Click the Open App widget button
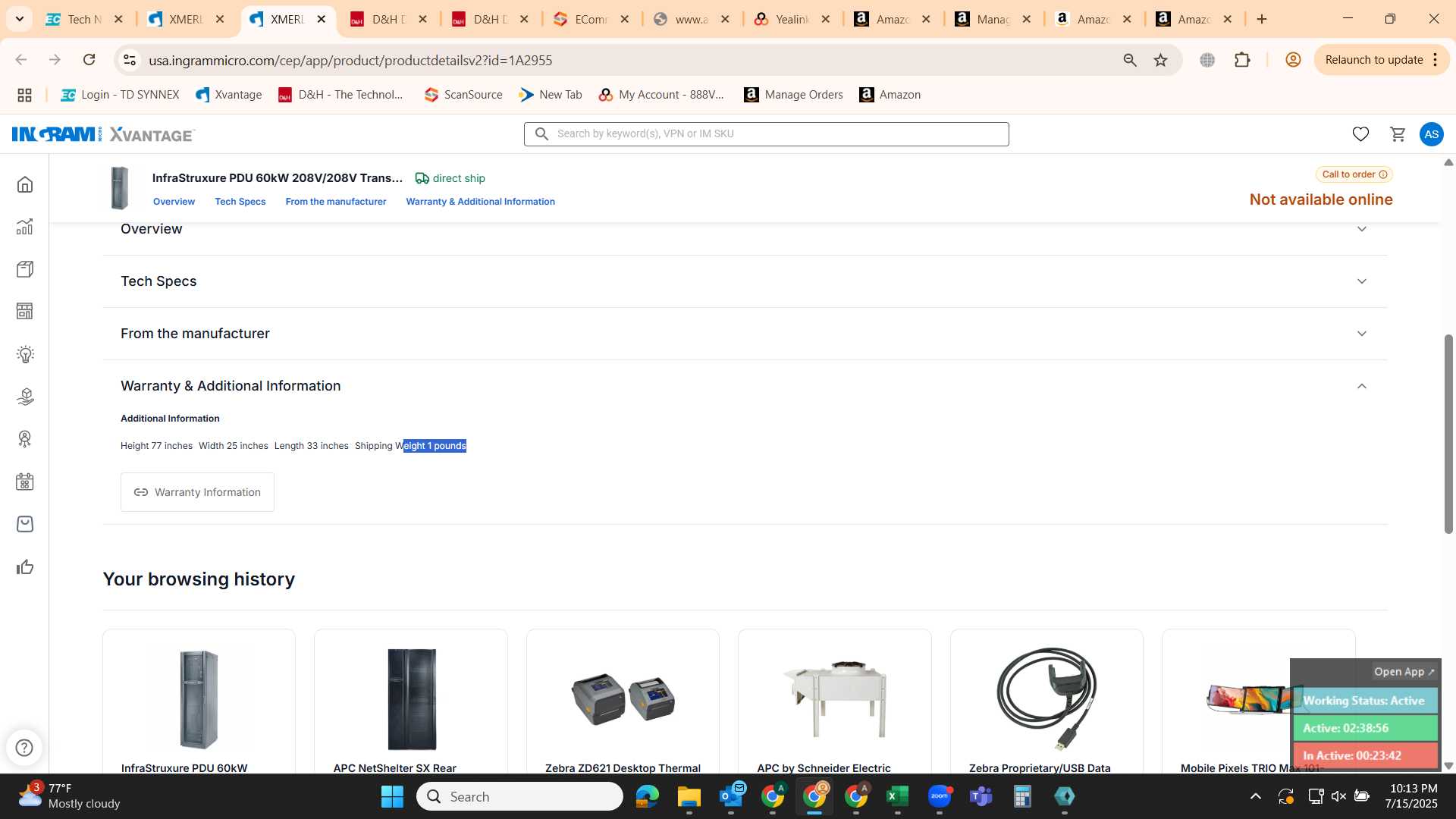This screenshot has width=1456, height=819. (1404, 672)
